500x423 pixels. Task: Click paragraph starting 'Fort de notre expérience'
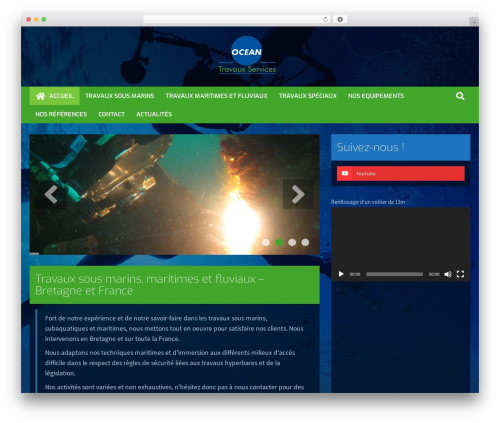point(174,329)
